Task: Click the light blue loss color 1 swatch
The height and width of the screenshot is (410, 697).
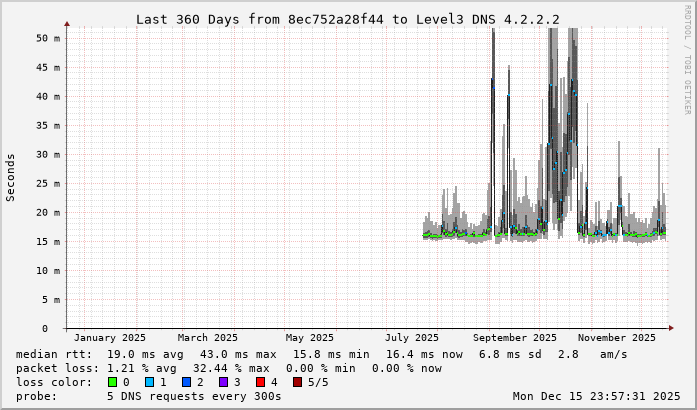Action: point(148,382)
